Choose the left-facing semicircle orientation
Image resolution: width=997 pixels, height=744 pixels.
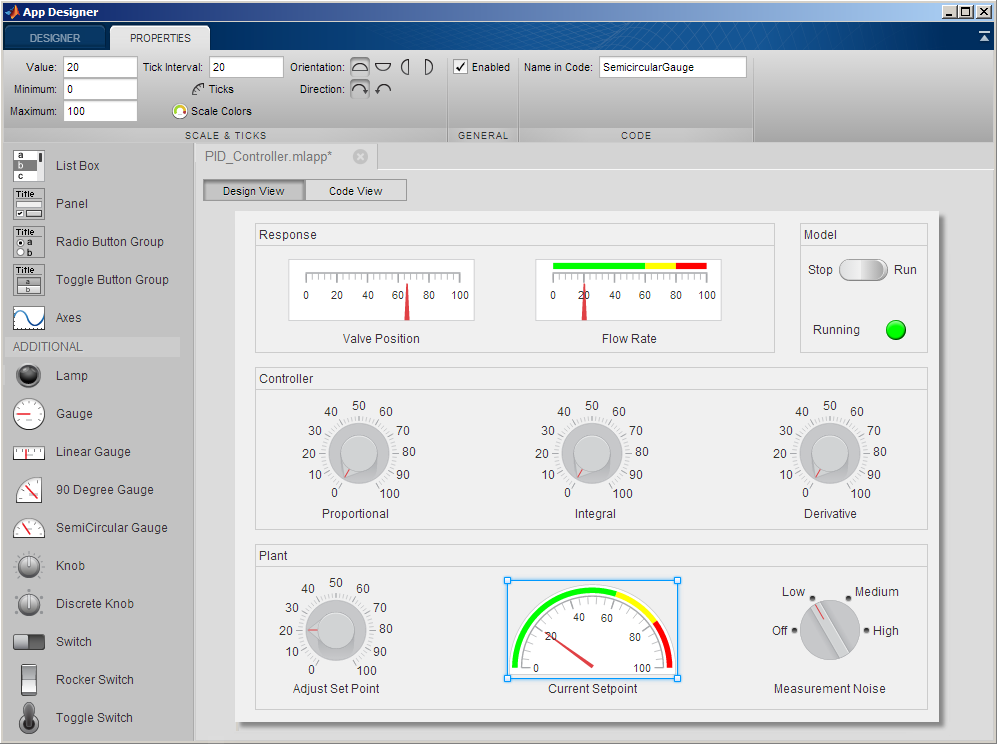pos(406,67)
